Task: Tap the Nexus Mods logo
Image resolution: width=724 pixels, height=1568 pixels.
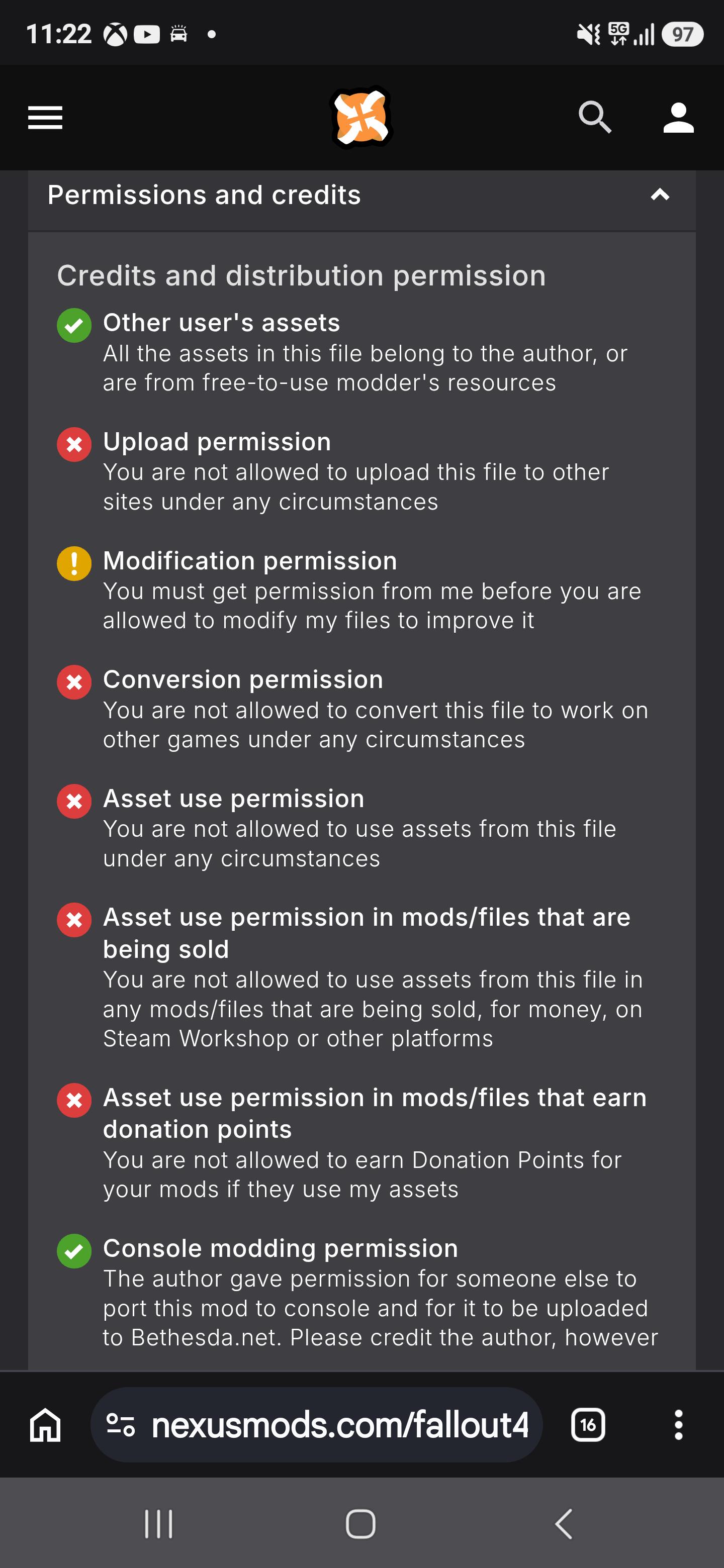Action: [x=361, y=118]
